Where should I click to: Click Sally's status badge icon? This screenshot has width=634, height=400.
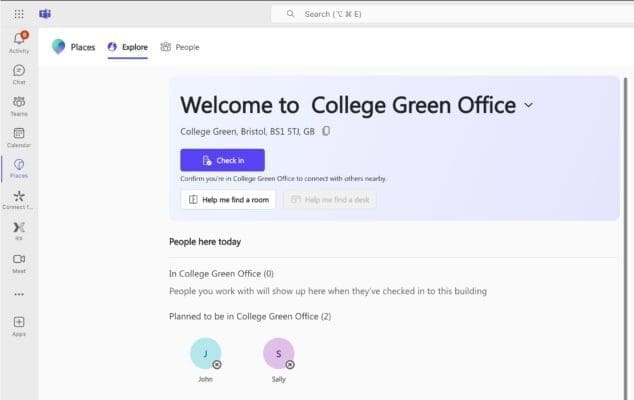pyautogui.click(x=290, y=365)
